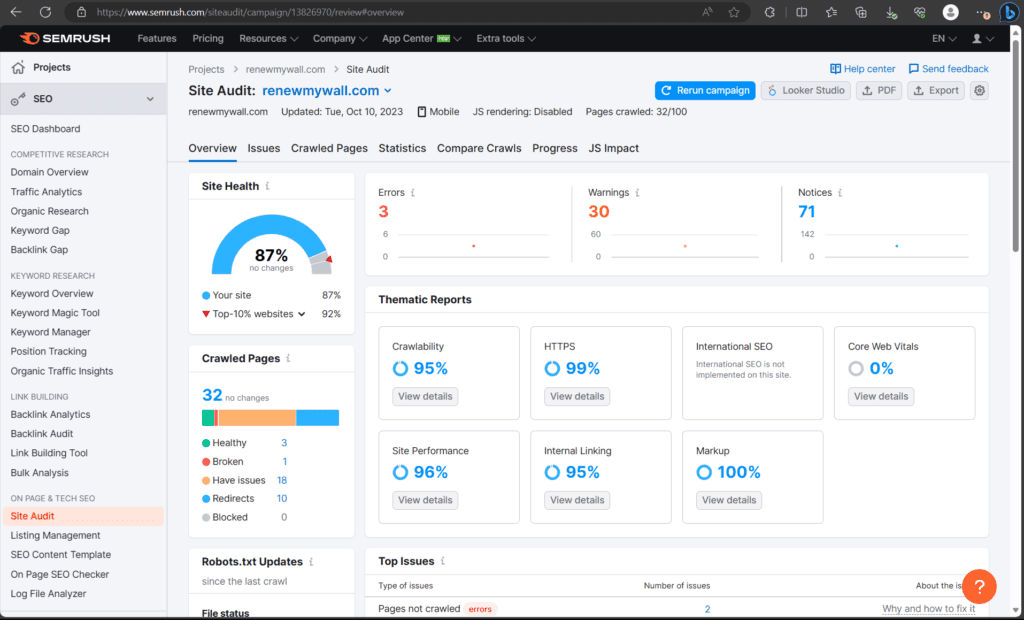Open audit settings gear icon
The image size is (1024, 620).
click(979, 91)
